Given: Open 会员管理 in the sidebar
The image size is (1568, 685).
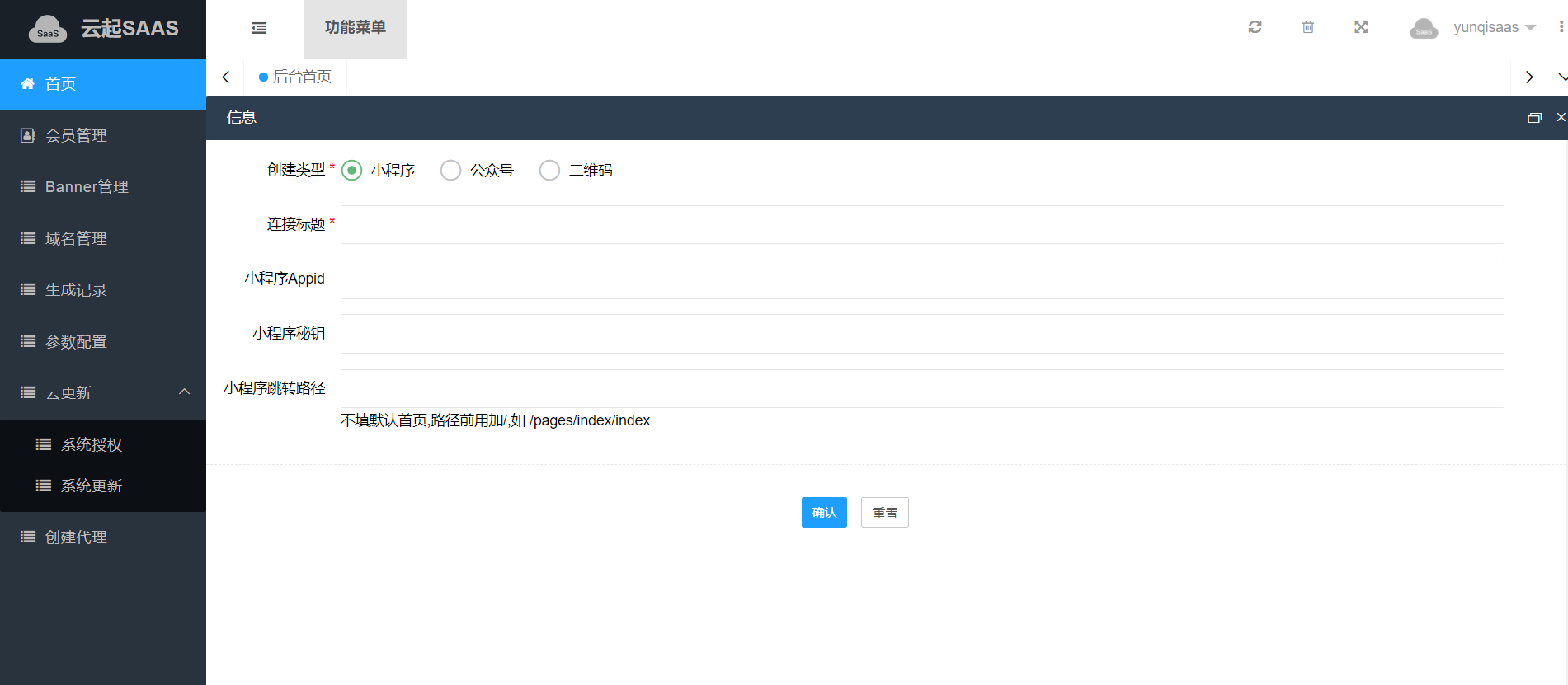Looking at the screenshot, I should coord(103,135).
